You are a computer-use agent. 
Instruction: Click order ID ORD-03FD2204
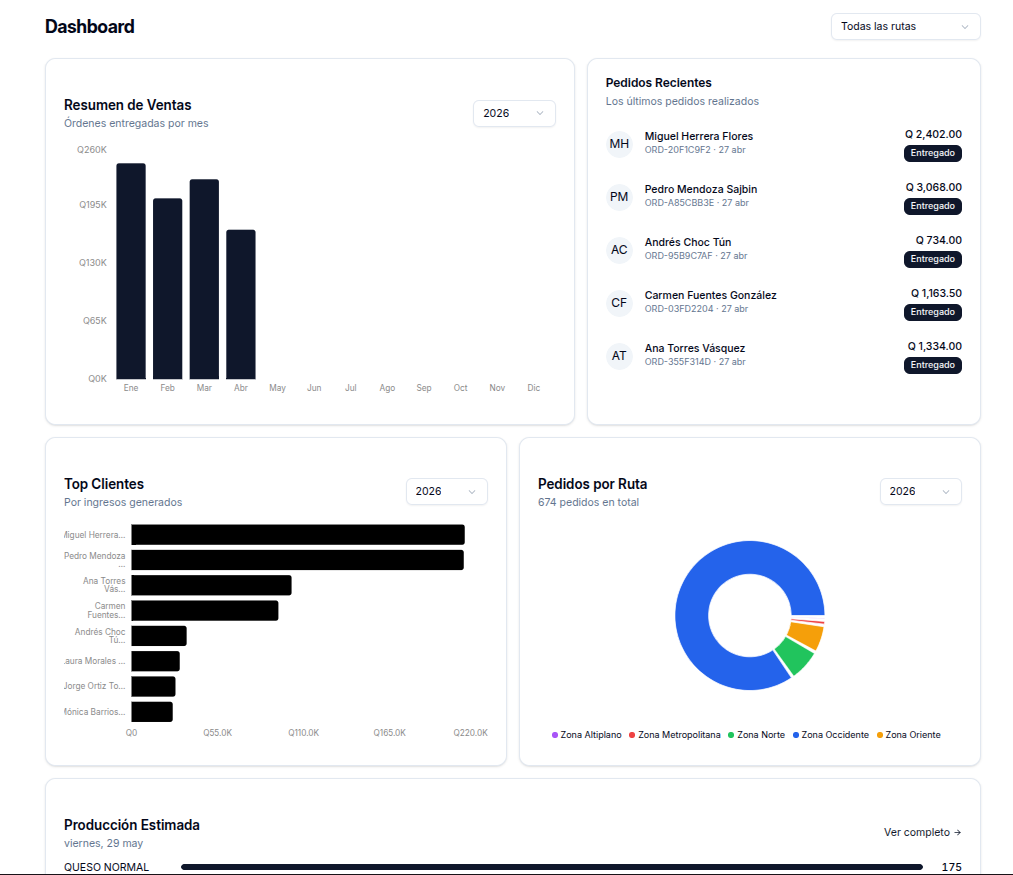tap(679, 309)
